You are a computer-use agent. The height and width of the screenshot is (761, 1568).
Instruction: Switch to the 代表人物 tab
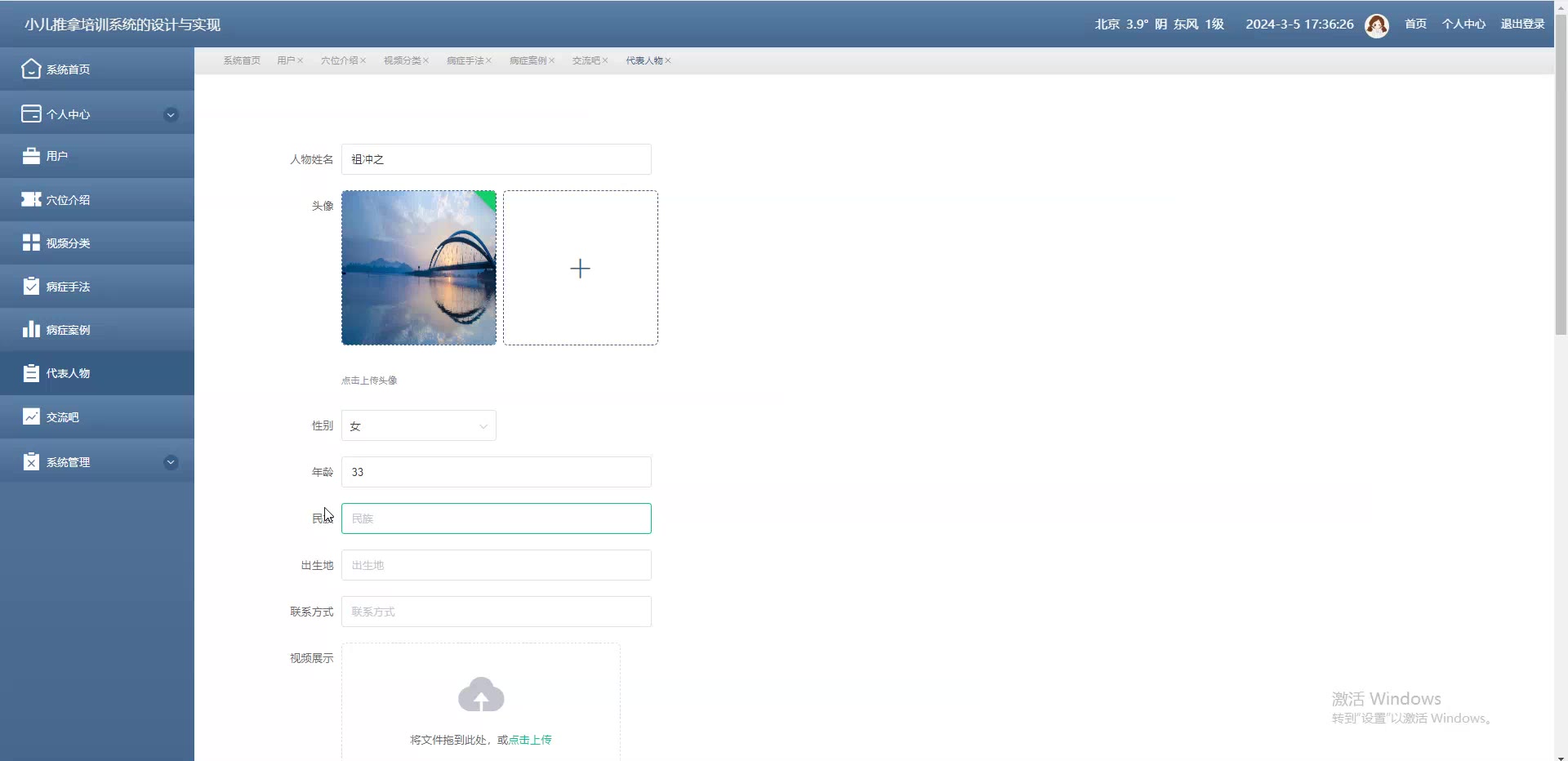644,60
